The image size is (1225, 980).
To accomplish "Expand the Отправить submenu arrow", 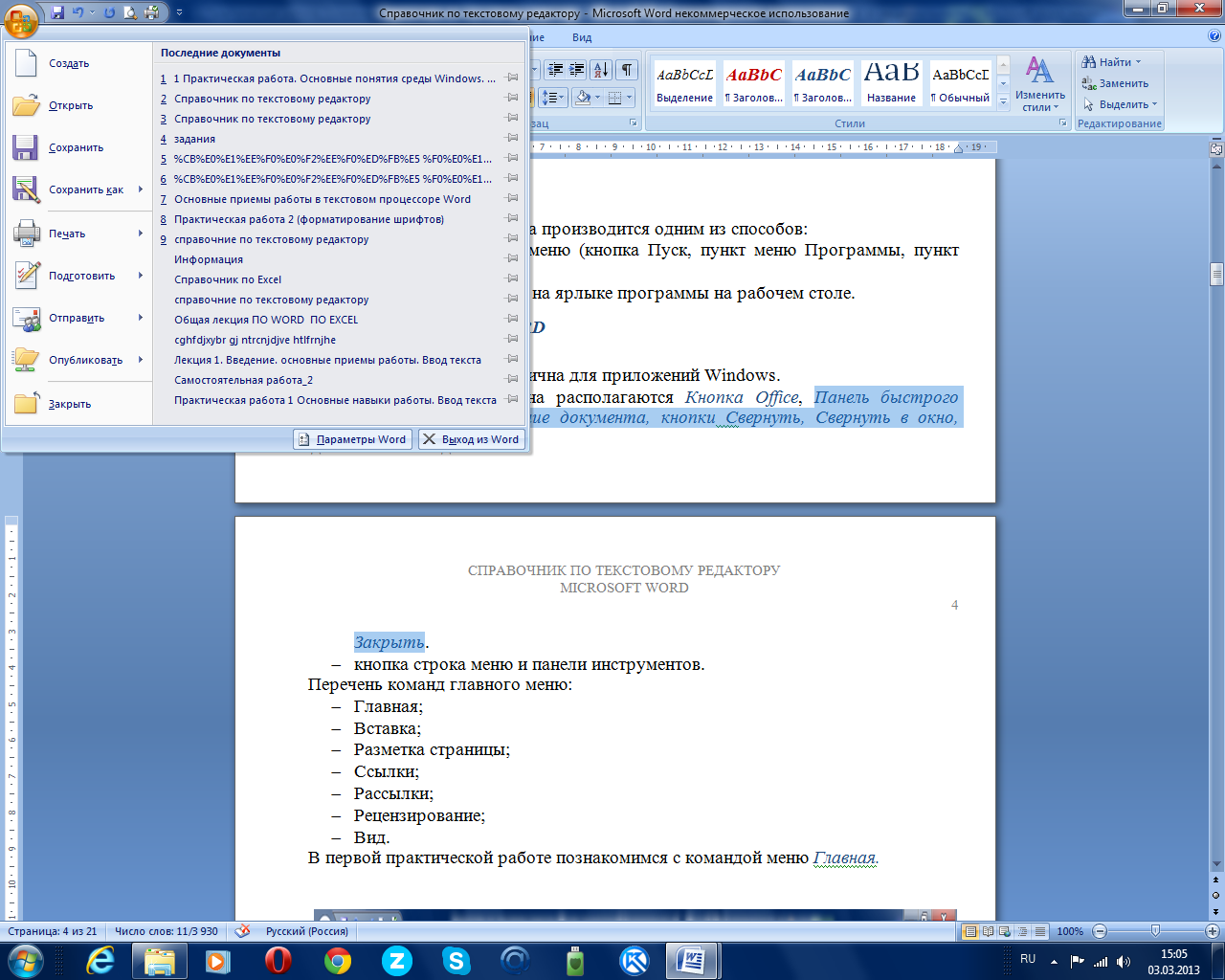I will [x=141, y=318].
